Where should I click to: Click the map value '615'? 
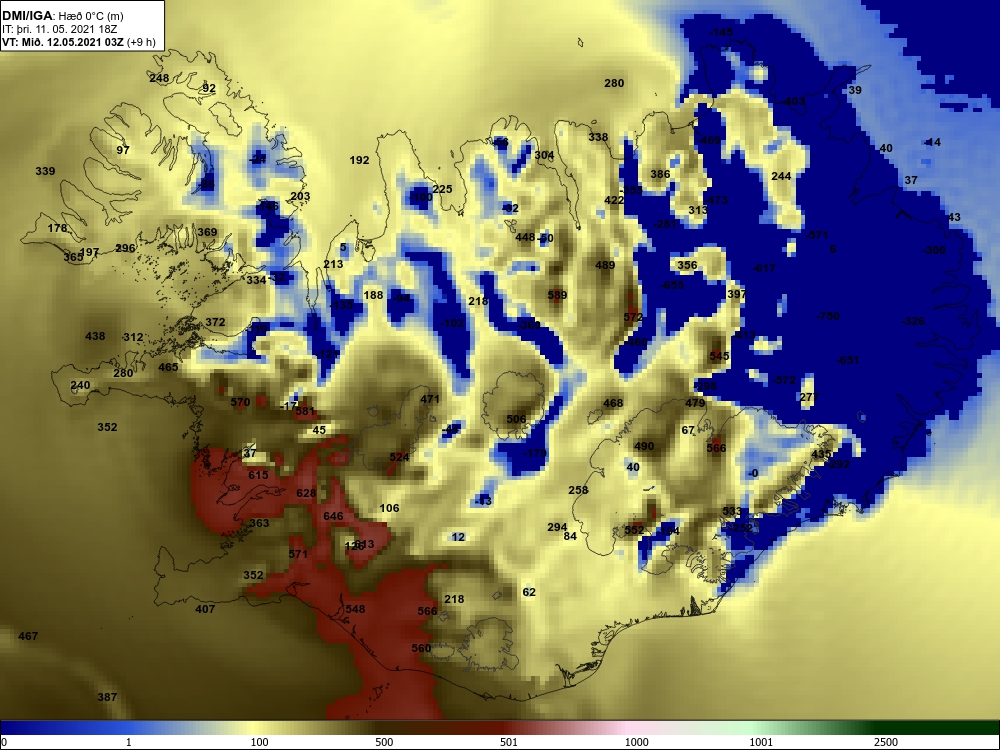(x=258, y=476)
